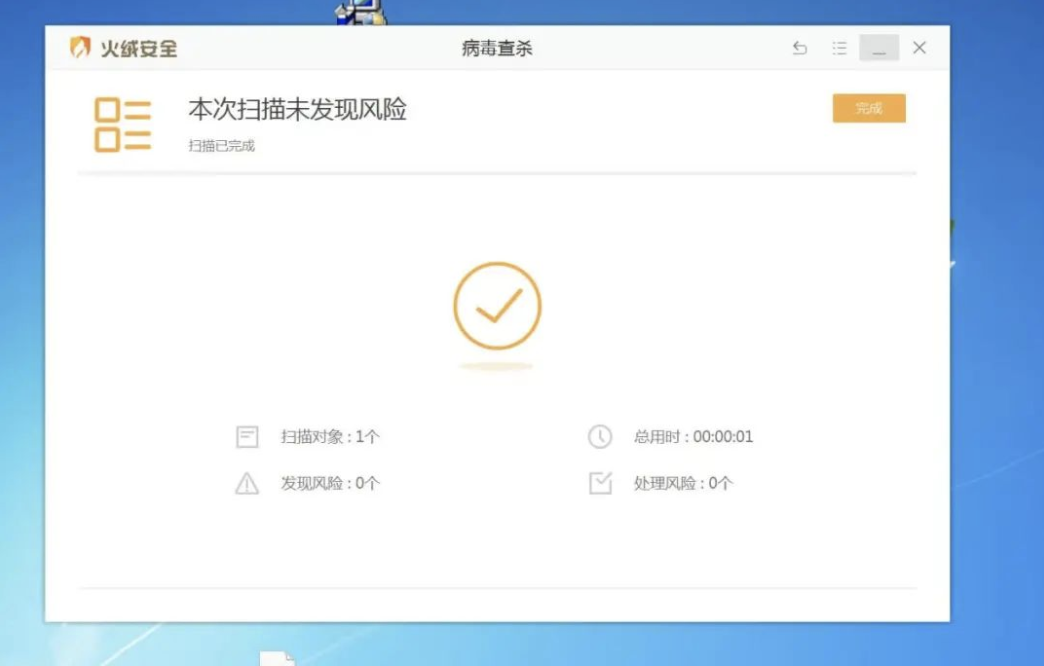Viewport: 1044px width, 666px height.
Task: Click the 病毒查杀 window title
Action: pyautogui.click(x=497, y=48)
